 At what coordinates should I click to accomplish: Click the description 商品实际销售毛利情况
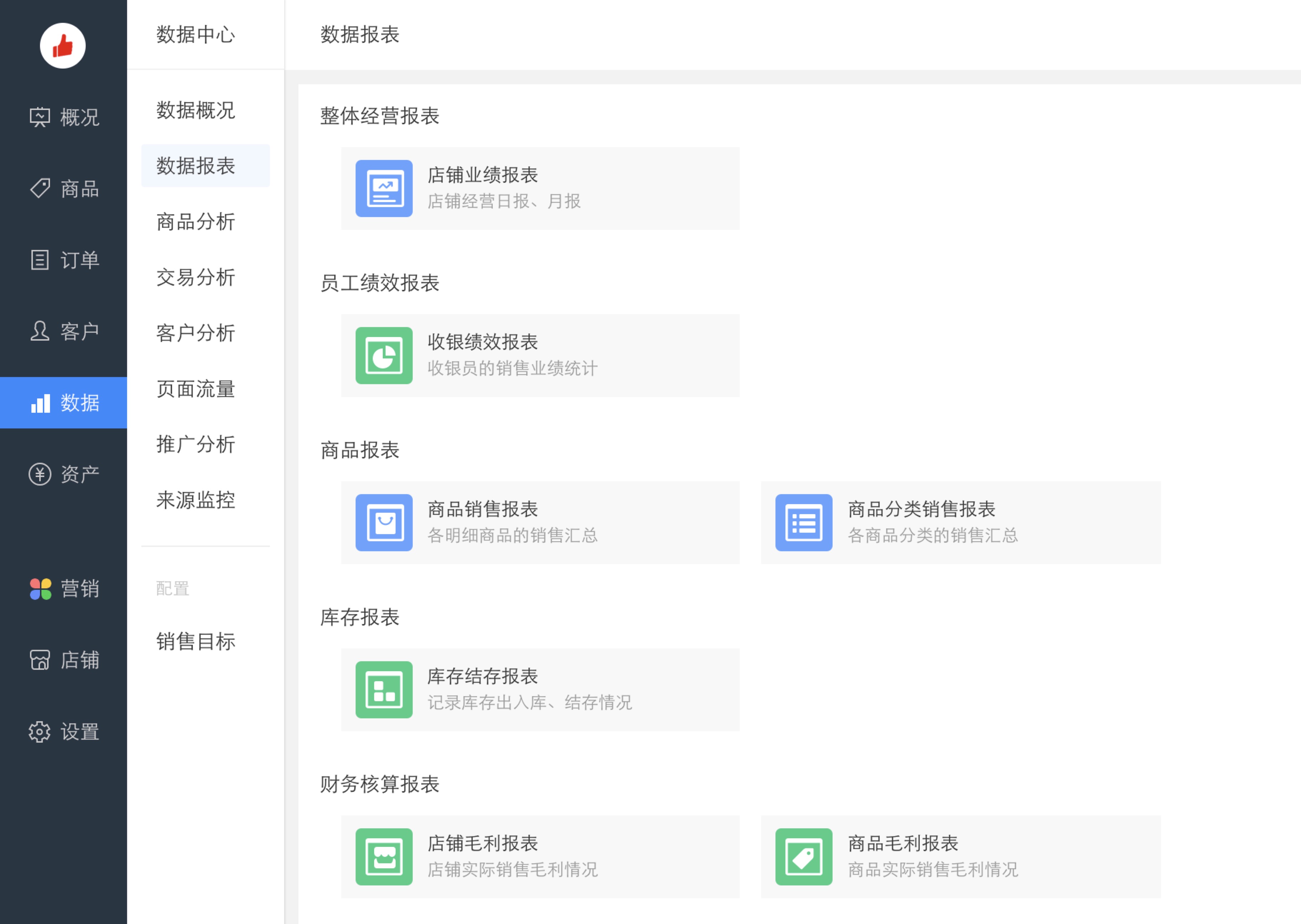[933, 869]
